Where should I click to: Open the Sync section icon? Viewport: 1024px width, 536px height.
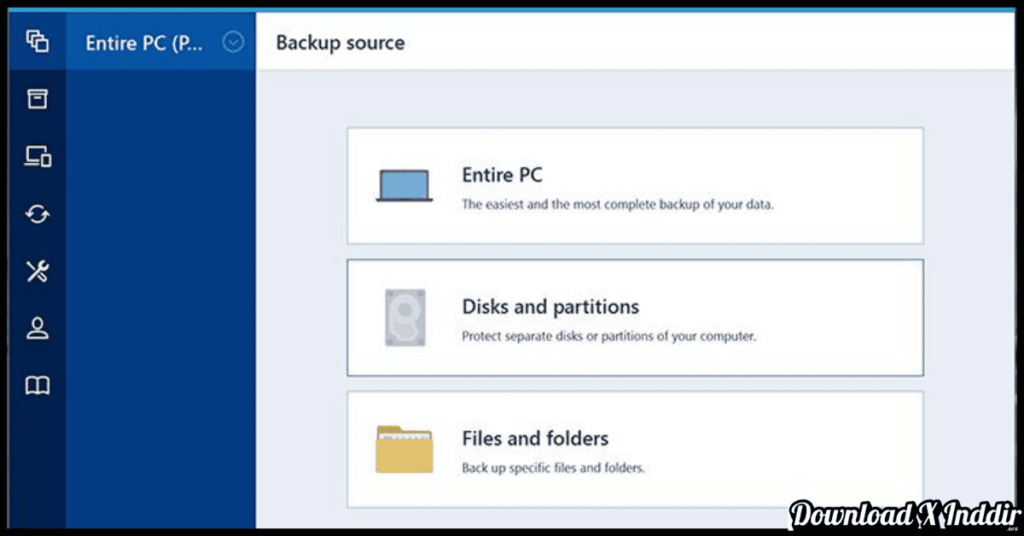tap(37, 214)
